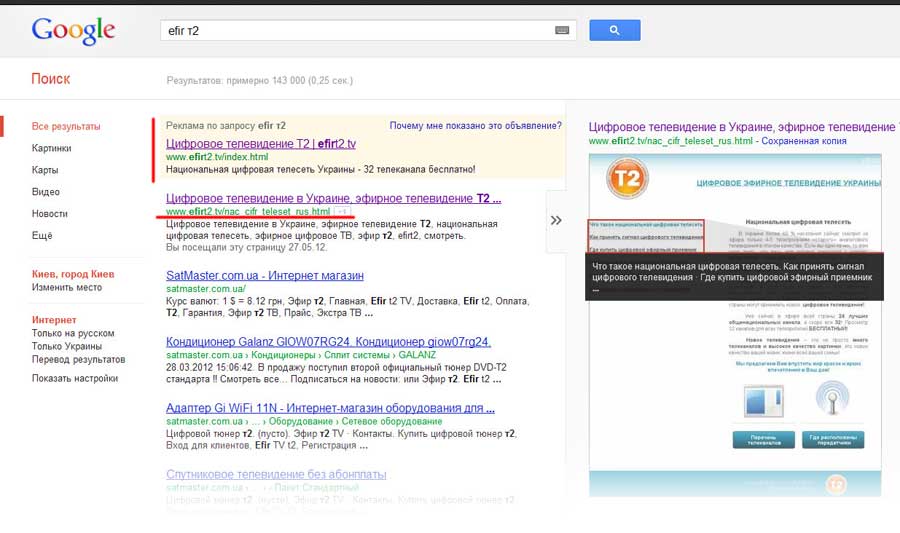Click the +1 button next to efirt2.tv result
The height and width of the screenshot is (533, 900).
coord(342,212)
